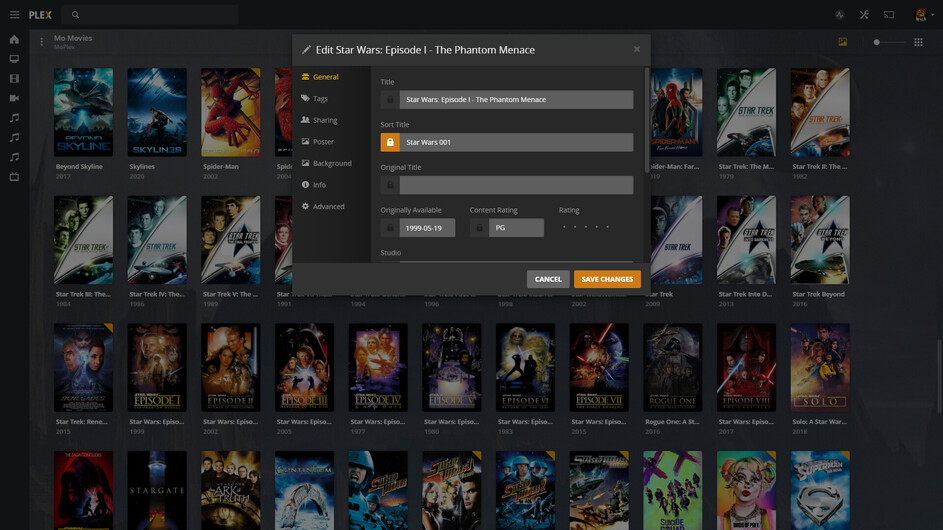
Task: Toggle the orange artwork display icon
Action: pyautogui.click(x=843, y=42)
